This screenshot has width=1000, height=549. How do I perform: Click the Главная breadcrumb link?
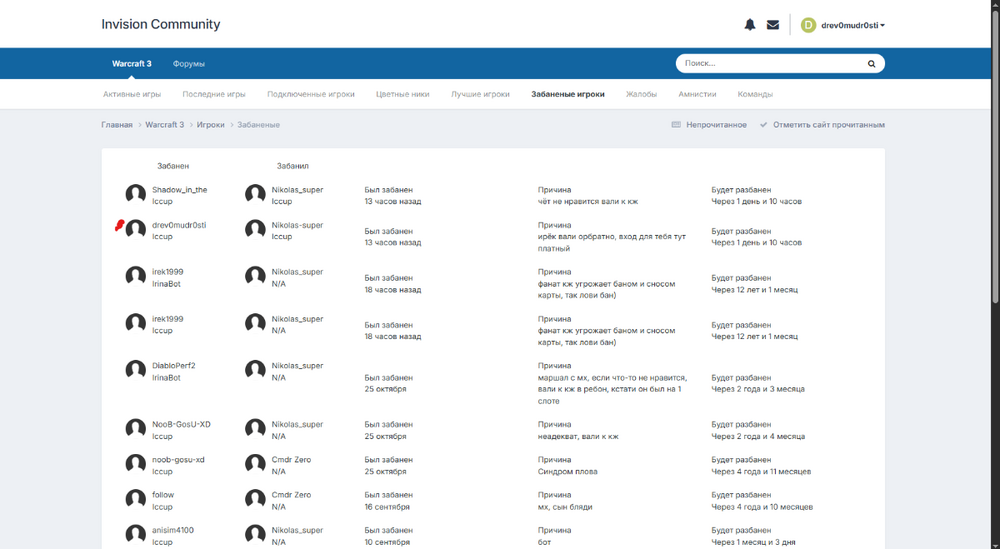(x=117, y=125)
